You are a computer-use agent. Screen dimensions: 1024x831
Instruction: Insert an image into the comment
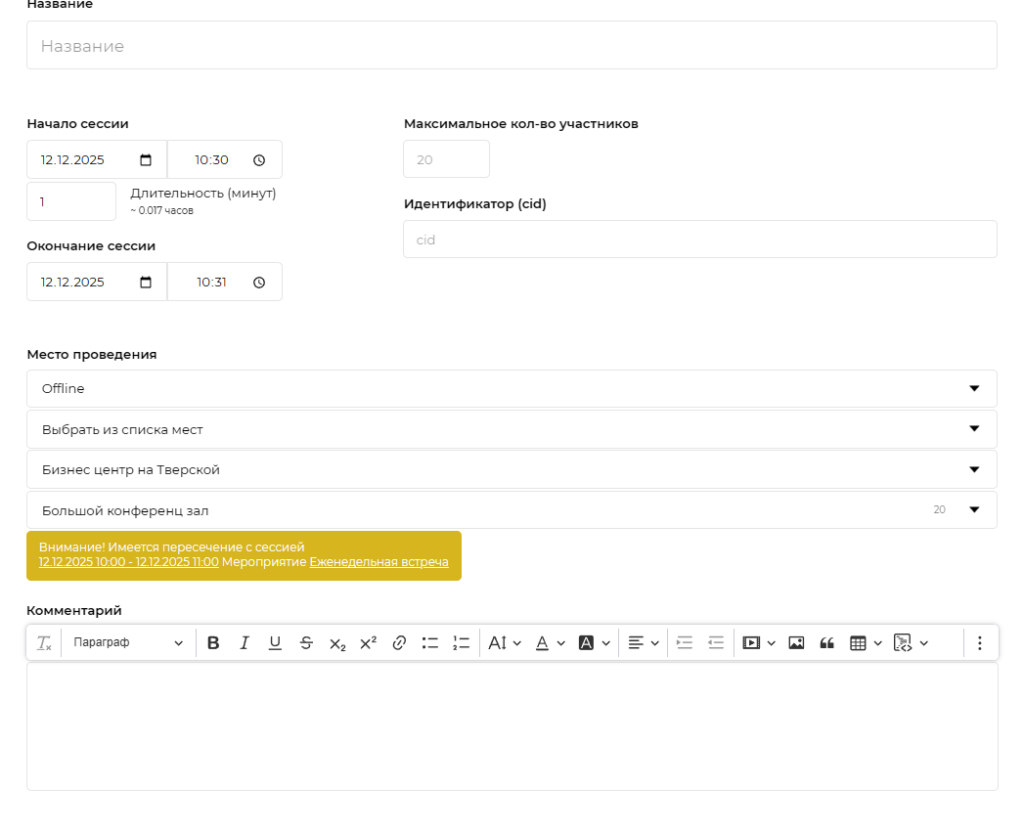796,643
